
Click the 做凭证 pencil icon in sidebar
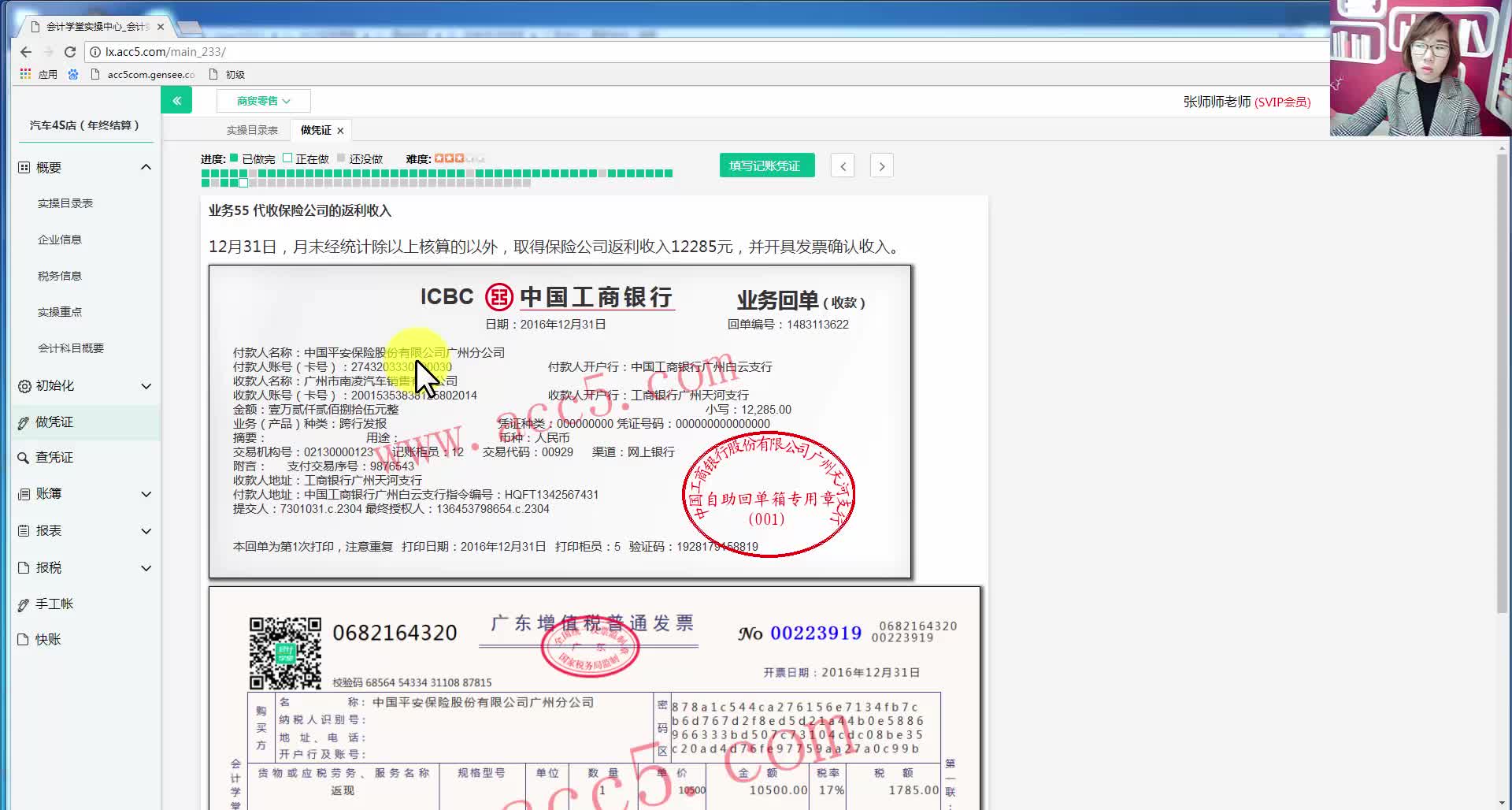point(24,423)
